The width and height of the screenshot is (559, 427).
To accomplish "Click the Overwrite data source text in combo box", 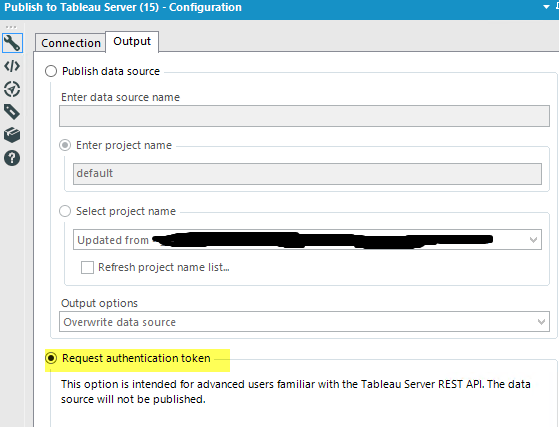I will pyautogui.click(x=119, y=322).
